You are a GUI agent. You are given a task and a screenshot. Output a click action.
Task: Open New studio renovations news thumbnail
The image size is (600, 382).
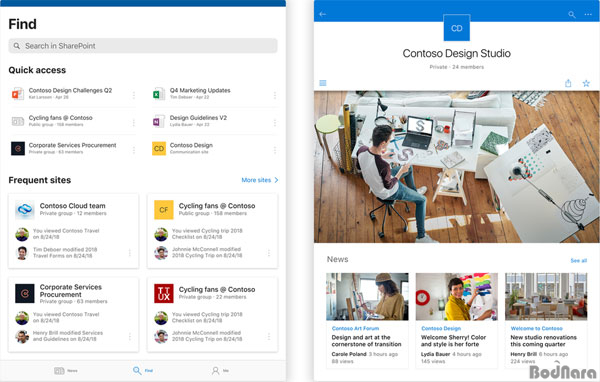pos(546,296)
